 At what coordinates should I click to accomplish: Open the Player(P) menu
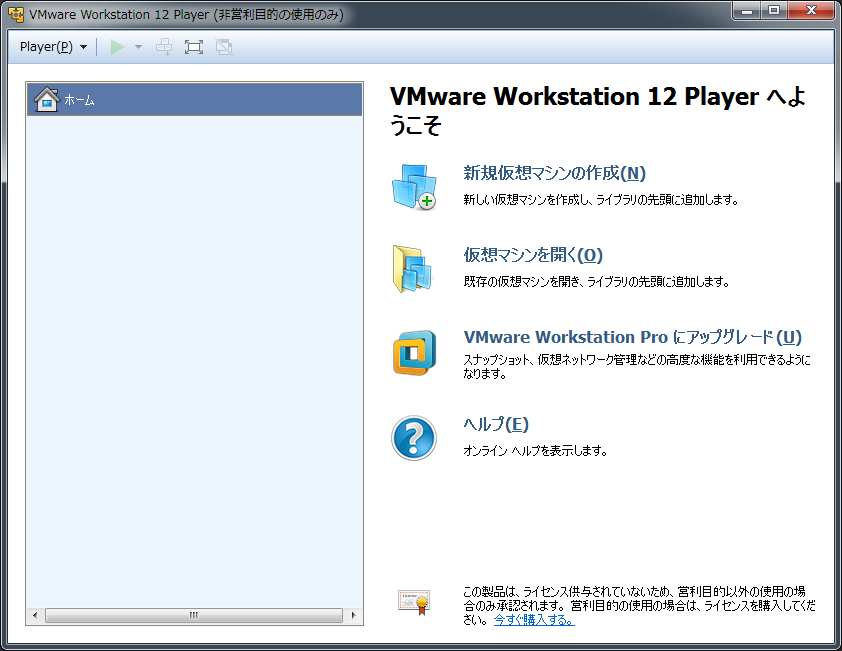53,47
